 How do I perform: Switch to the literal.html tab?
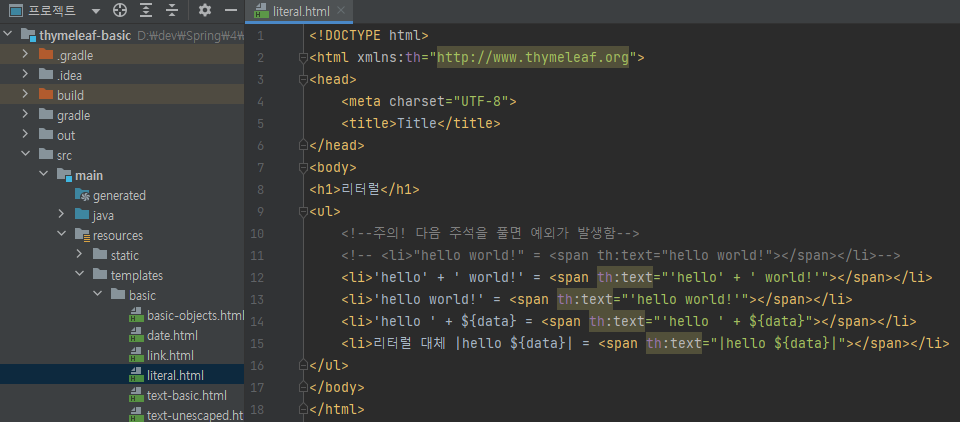(x=299, y=11)
